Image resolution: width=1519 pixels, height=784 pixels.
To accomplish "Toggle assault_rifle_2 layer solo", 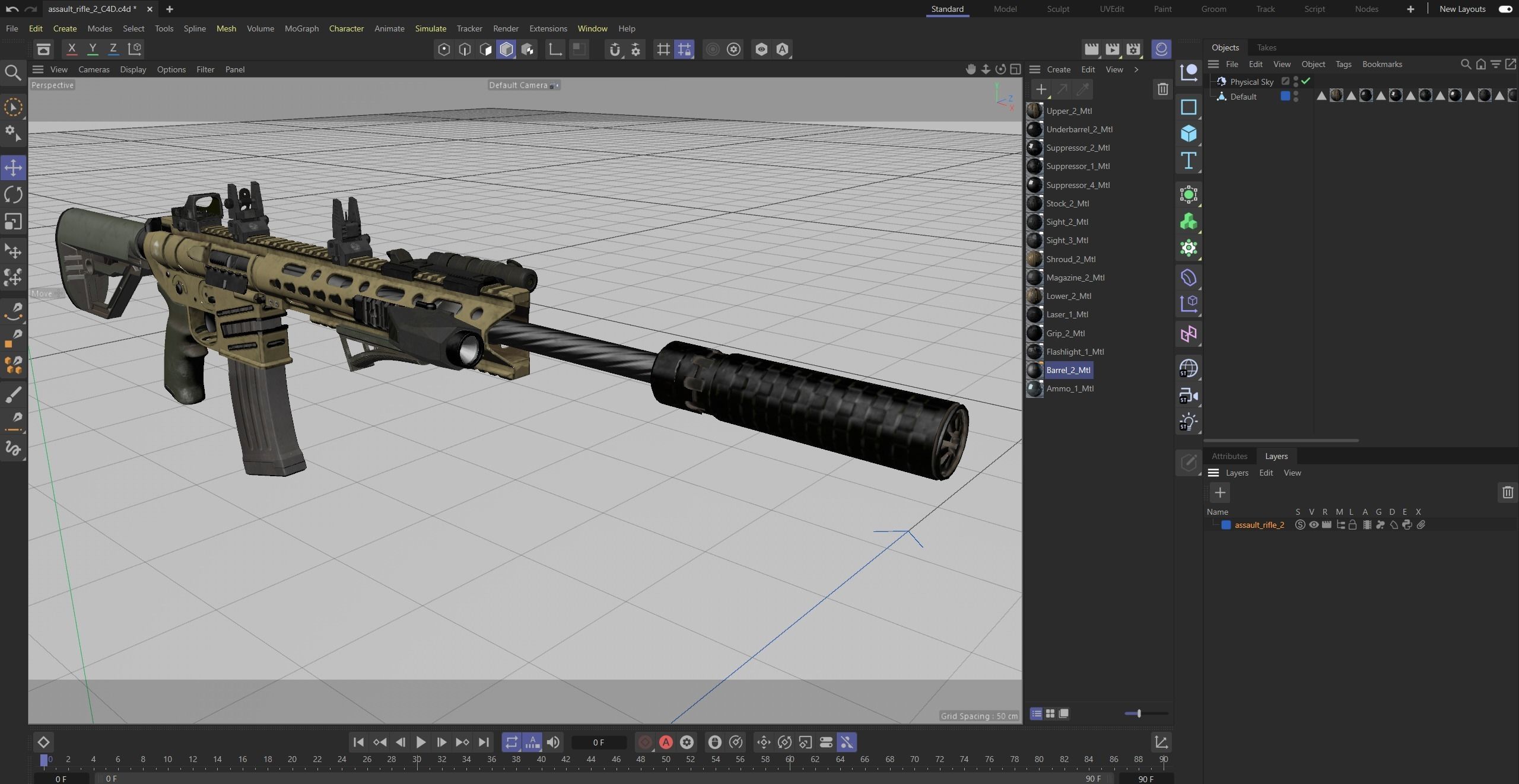I will coord(1300,525).
